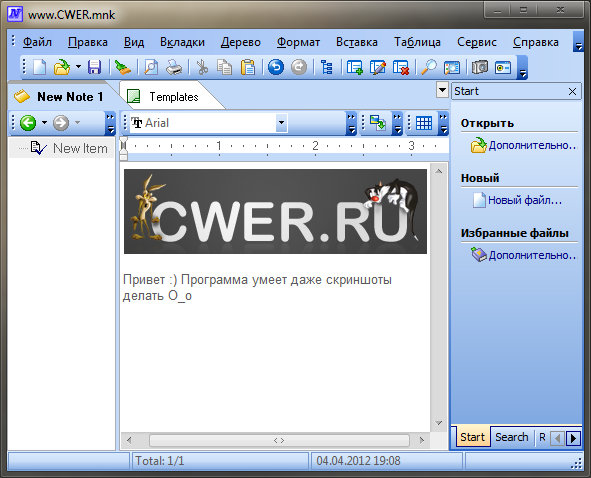Expand the menu bar overflow chevron
Viewport: 591px width, 478px height.
tap(578, 41)
